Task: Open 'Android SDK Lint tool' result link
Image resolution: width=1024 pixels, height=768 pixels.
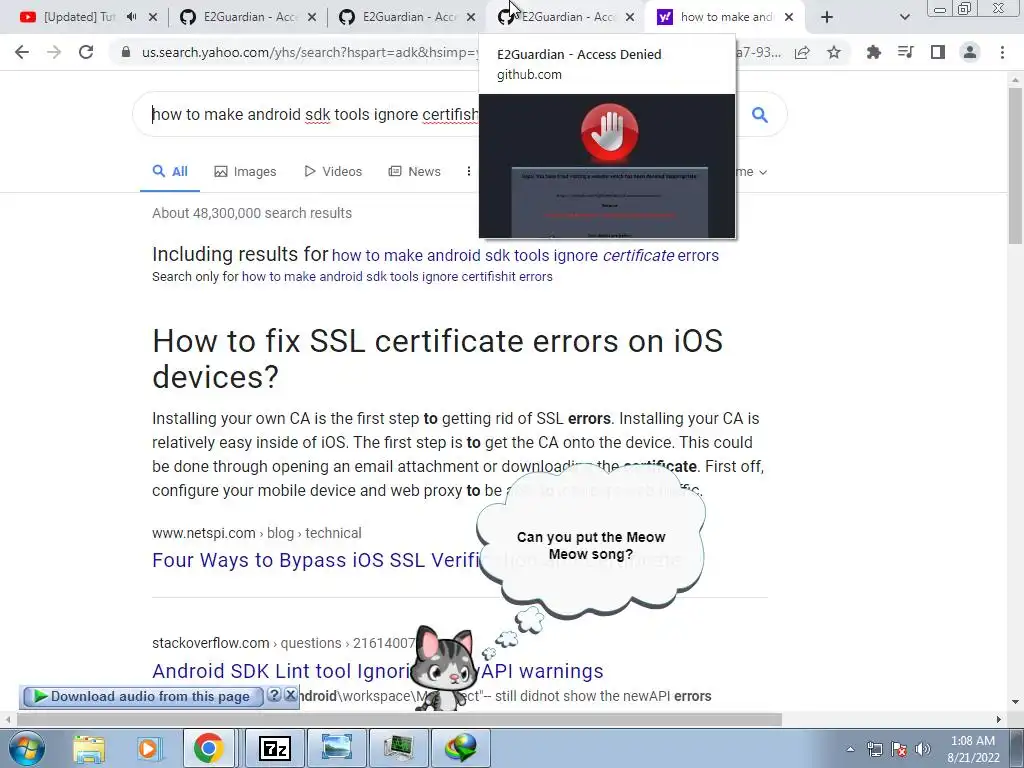Action: tap(377, 671)
